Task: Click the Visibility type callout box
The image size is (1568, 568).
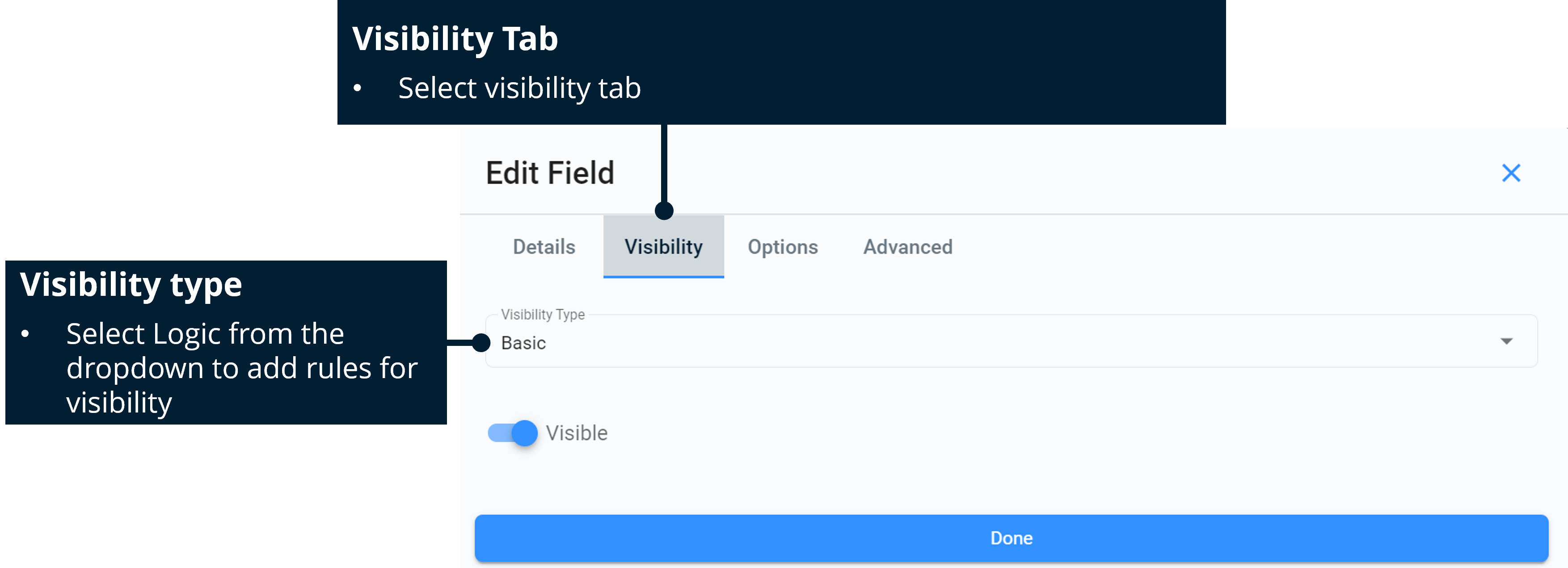Action: coord(225,341)
